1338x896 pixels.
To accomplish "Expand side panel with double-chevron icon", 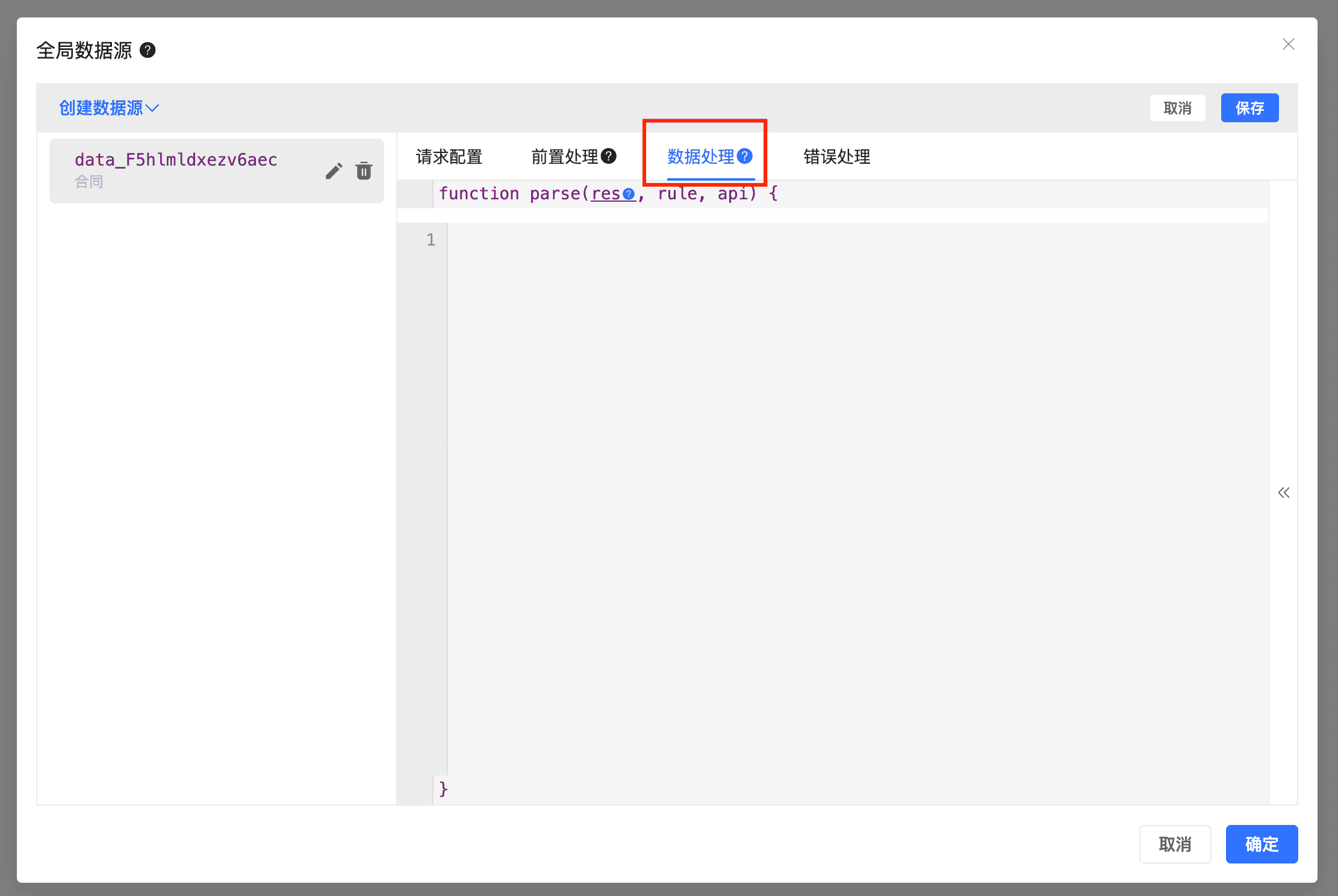I will click(x=1283, y=493).
